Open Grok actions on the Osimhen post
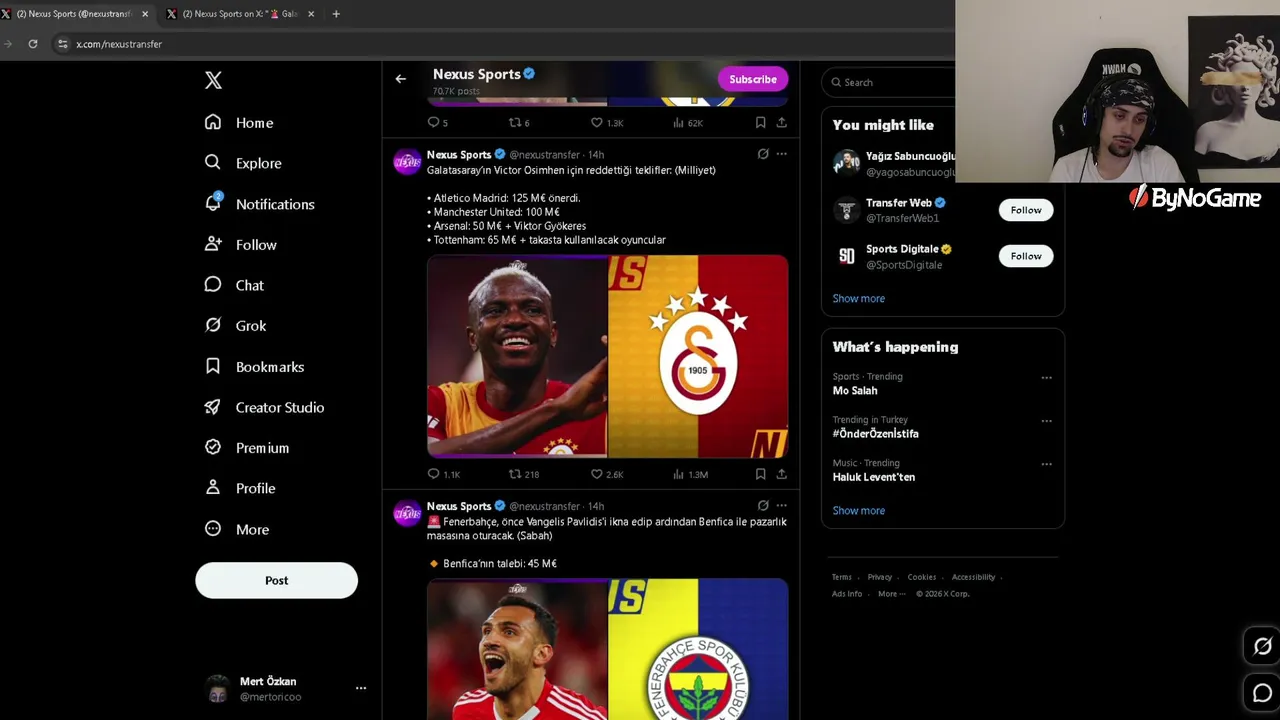 763,154
